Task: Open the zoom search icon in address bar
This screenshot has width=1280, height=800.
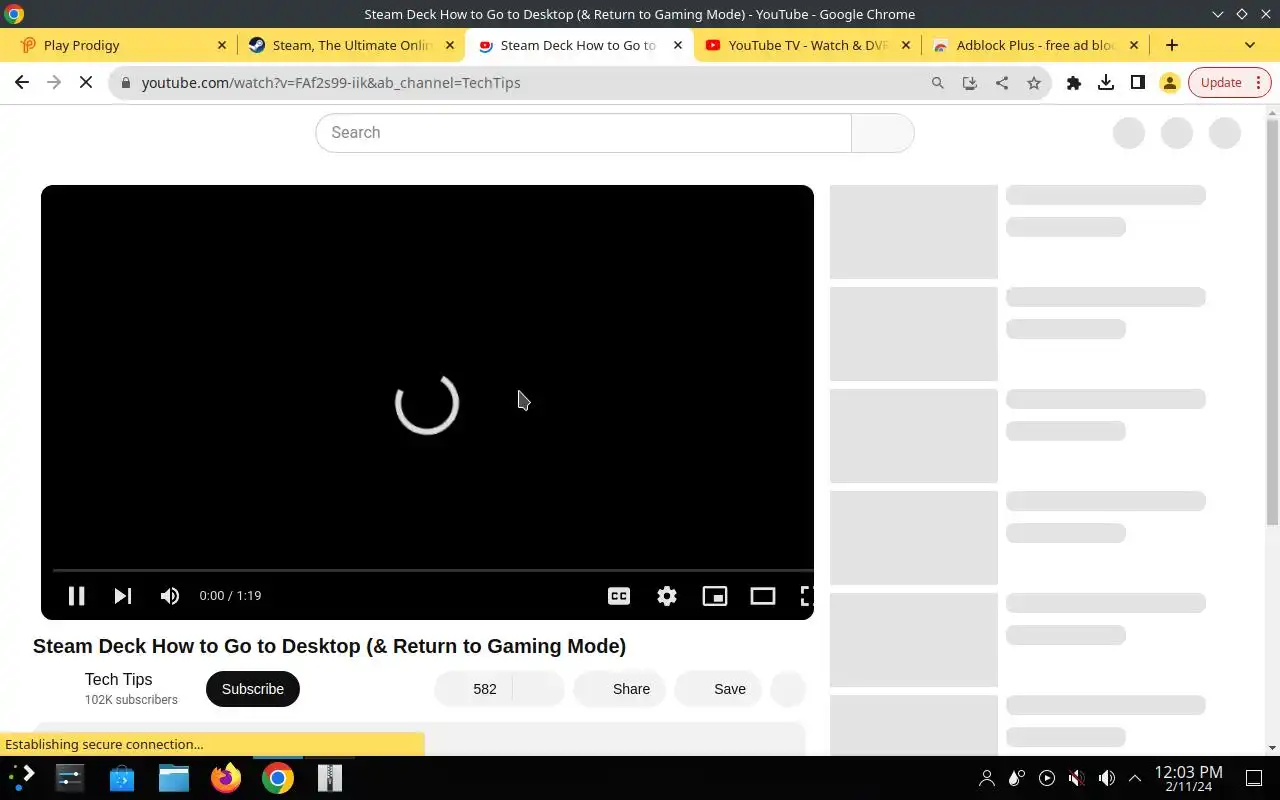Action: point(938,83)
